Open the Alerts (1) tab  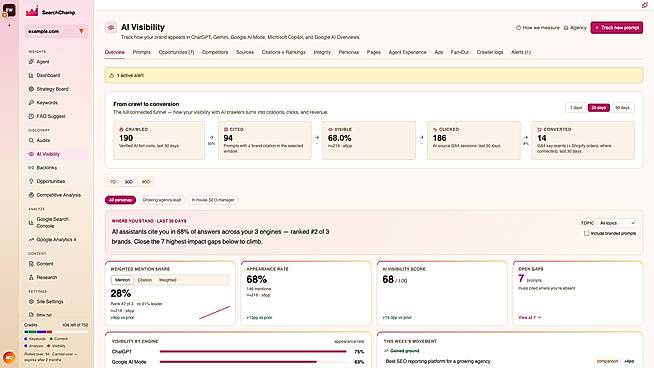click(x=521, y=52)
